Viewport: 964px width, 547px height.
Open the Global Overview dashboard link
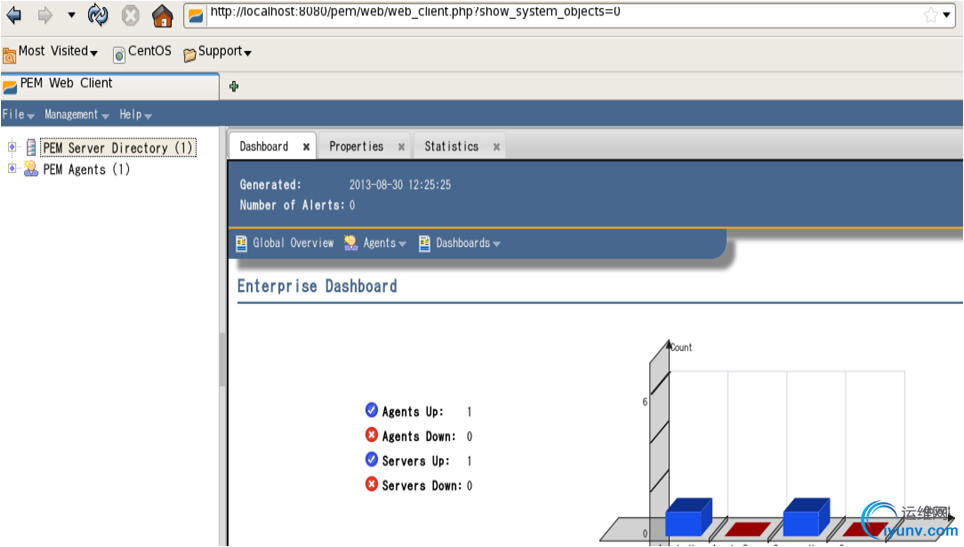293,243
